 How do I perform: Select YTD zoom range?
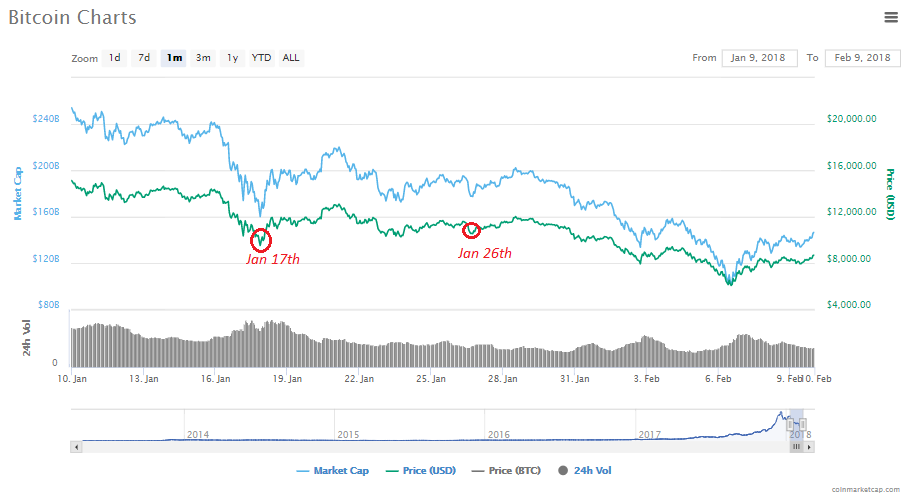261,58
